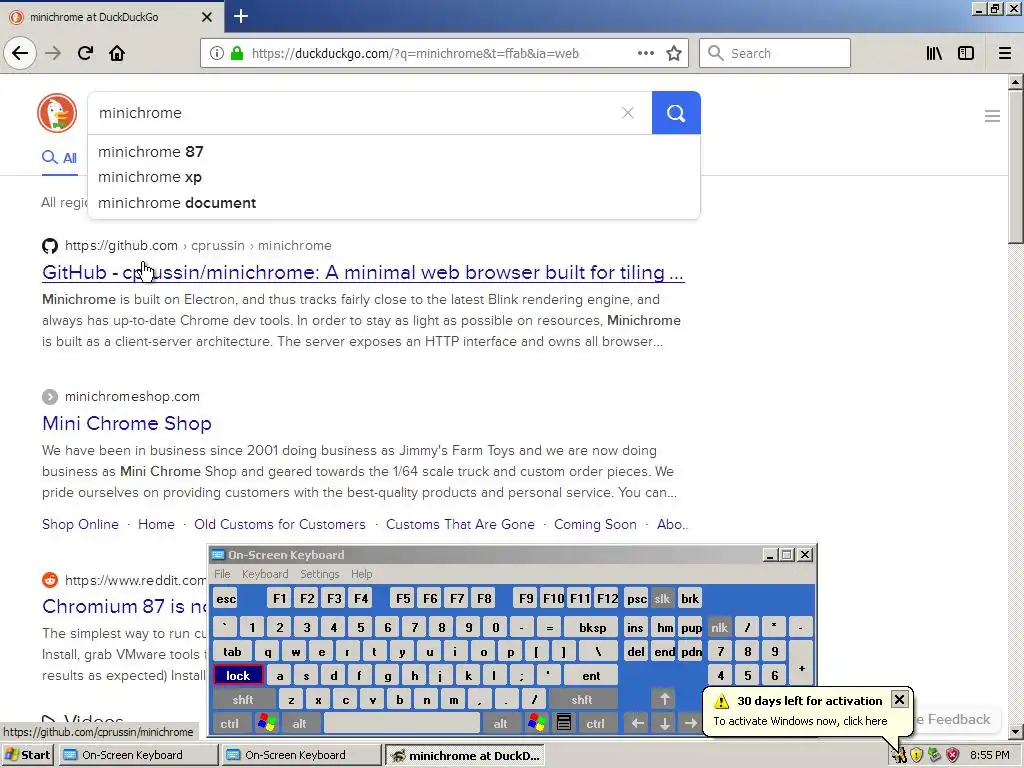Click the Reddit favicon beside result URL
The height and width of the screenshot is (768, 1024).
(x=50, y=580)
